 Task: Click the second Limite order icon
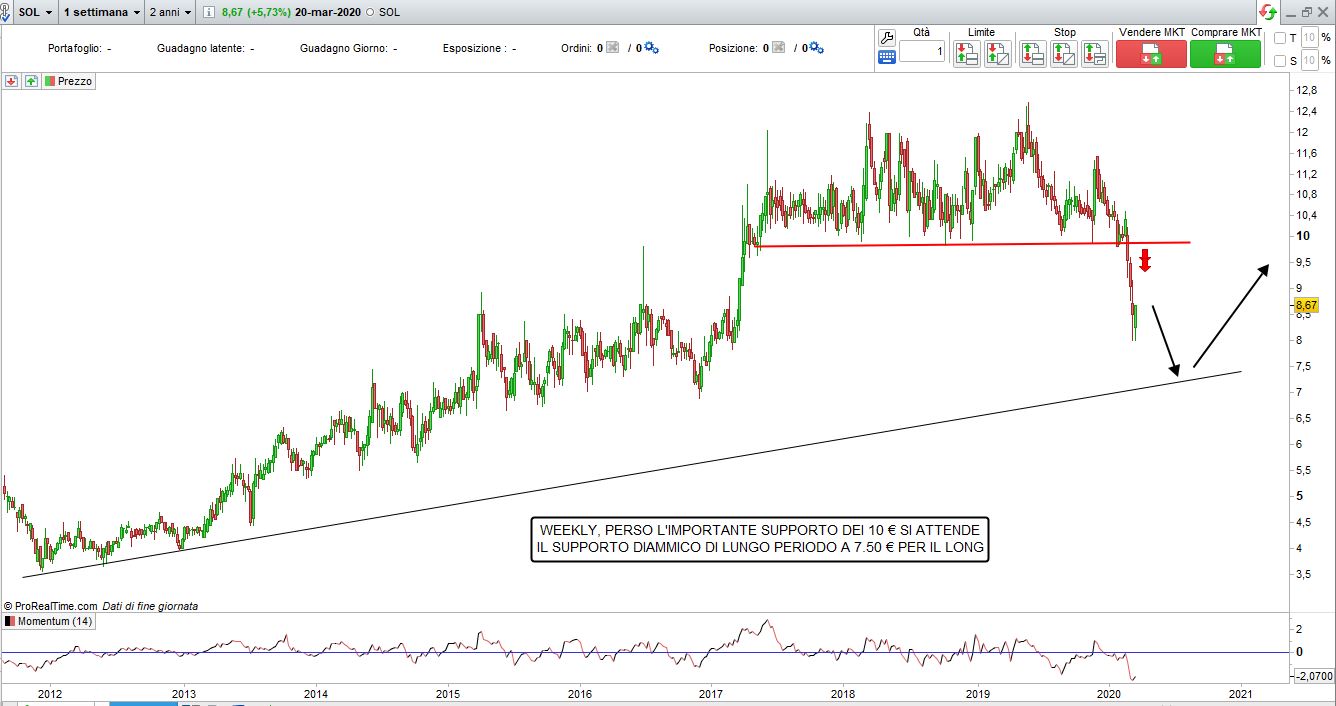997,54
